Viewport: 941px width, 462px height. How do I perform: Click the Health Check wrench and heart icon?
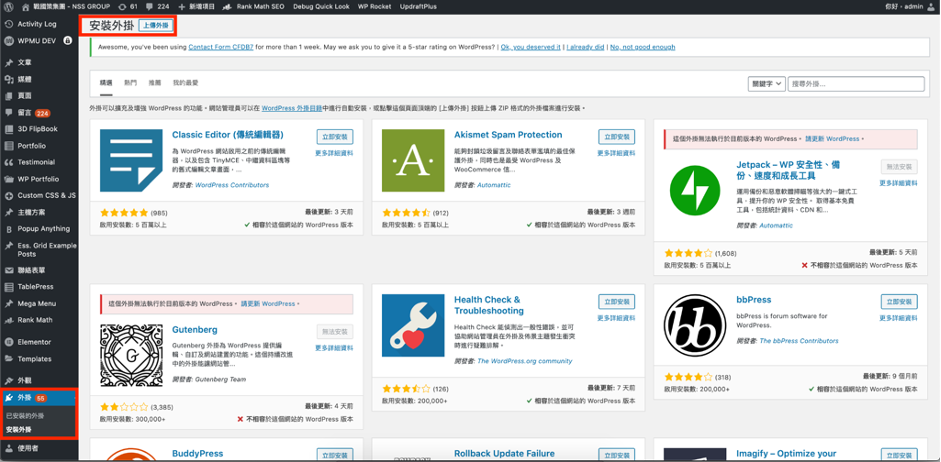click(x=413, y=325)
